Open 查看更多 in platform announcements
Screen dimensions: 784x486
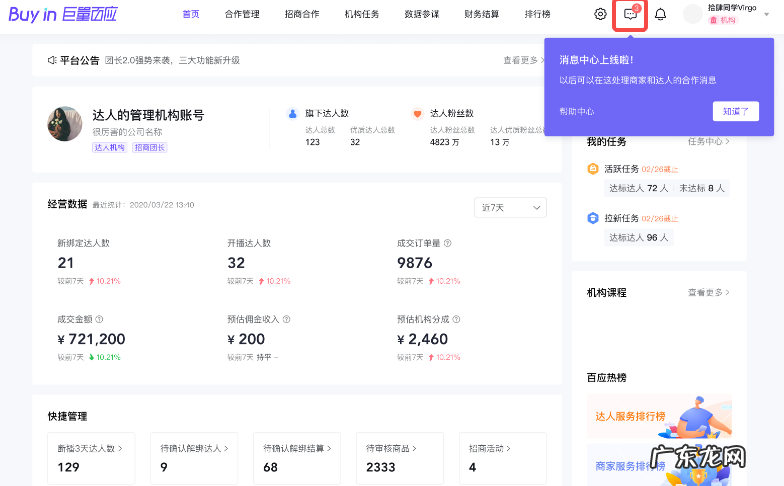(x=524, y=60)
